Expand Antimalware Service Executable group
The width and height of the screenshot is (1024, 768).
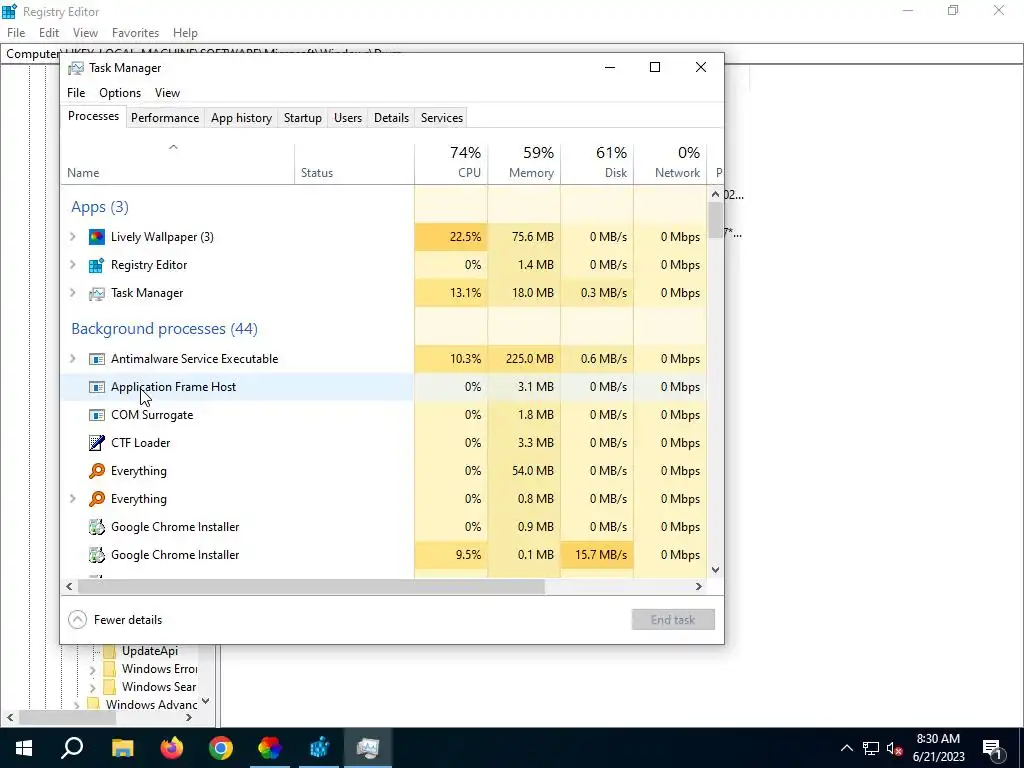pyautogui.click(x=73, y=359)
